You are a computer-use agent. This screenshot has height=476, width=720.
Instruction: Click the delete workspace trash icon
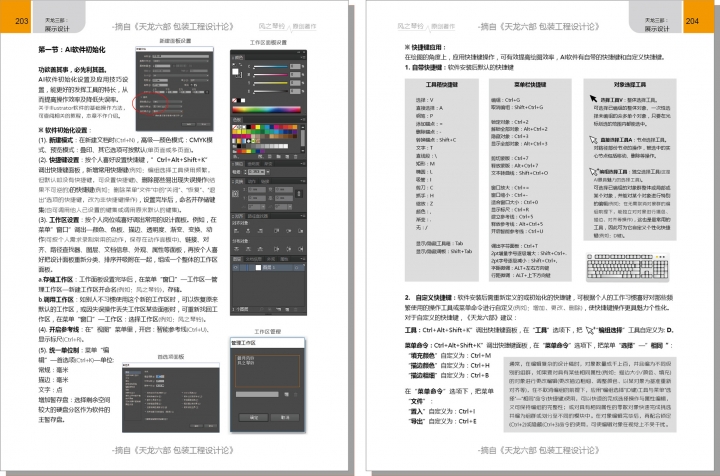pos(295,394)
